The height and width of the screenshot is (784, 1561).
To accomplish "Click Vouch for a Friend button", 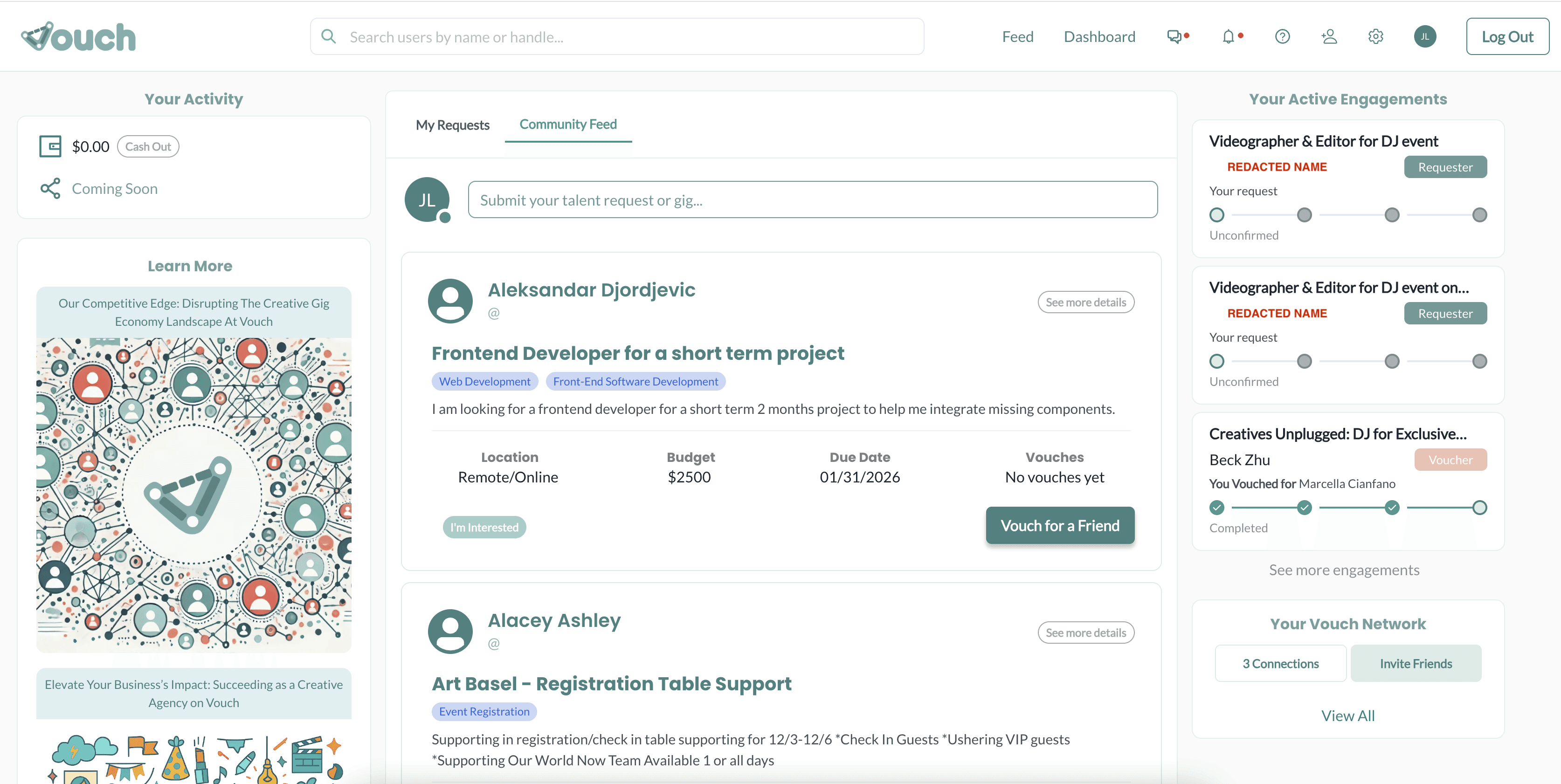I will [x=1059, y=526].
